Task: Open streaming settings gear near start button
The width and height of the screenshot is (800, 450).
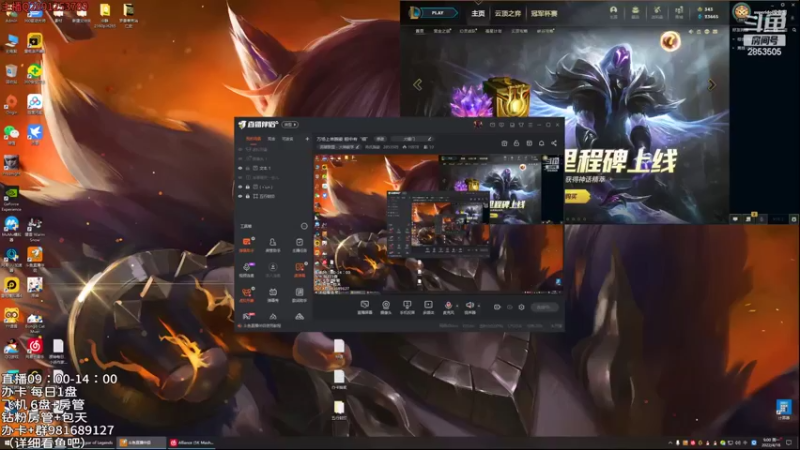Action: [521, 307]
